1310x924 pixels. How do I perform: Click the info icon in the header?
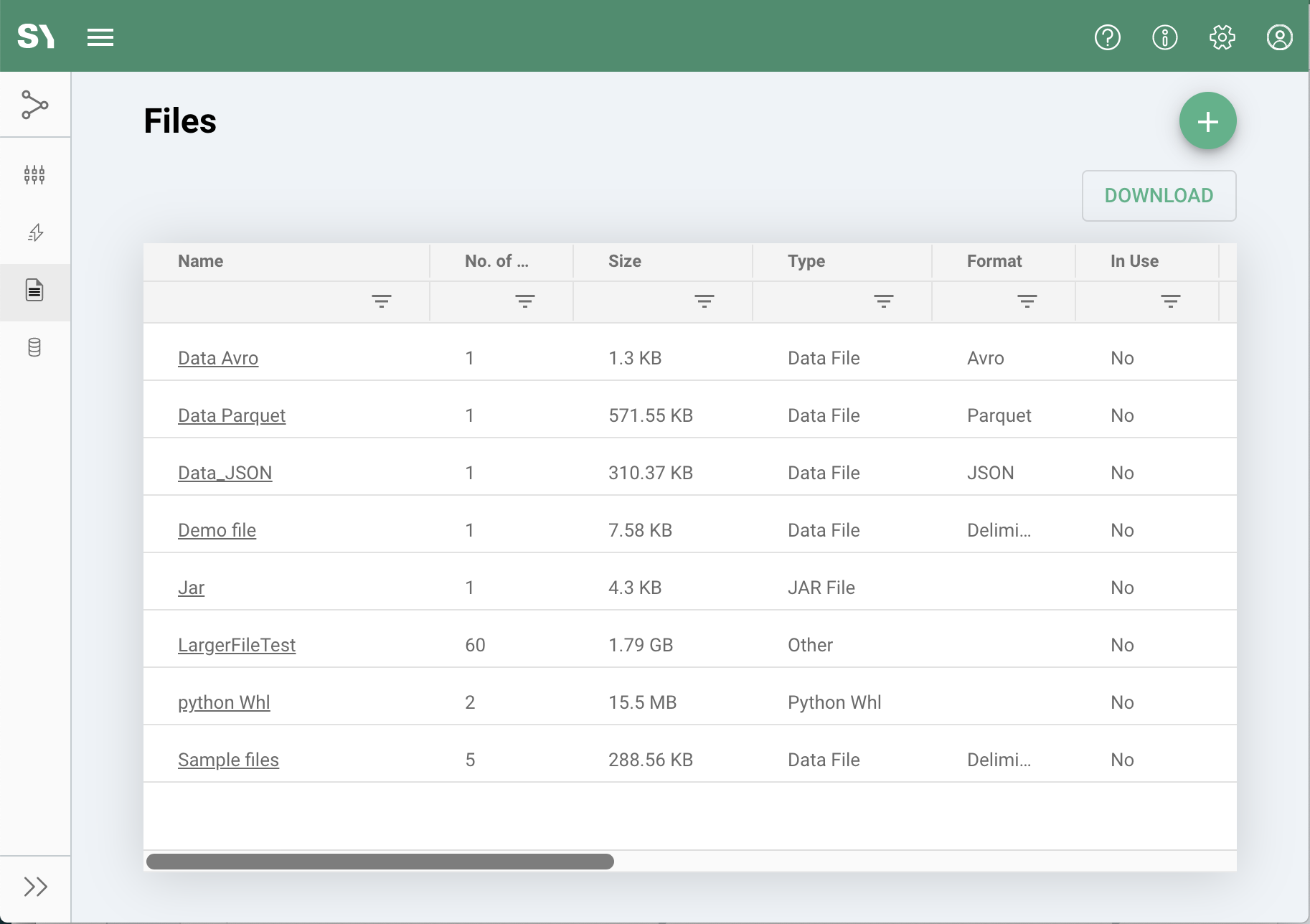tap(1165, 37)
